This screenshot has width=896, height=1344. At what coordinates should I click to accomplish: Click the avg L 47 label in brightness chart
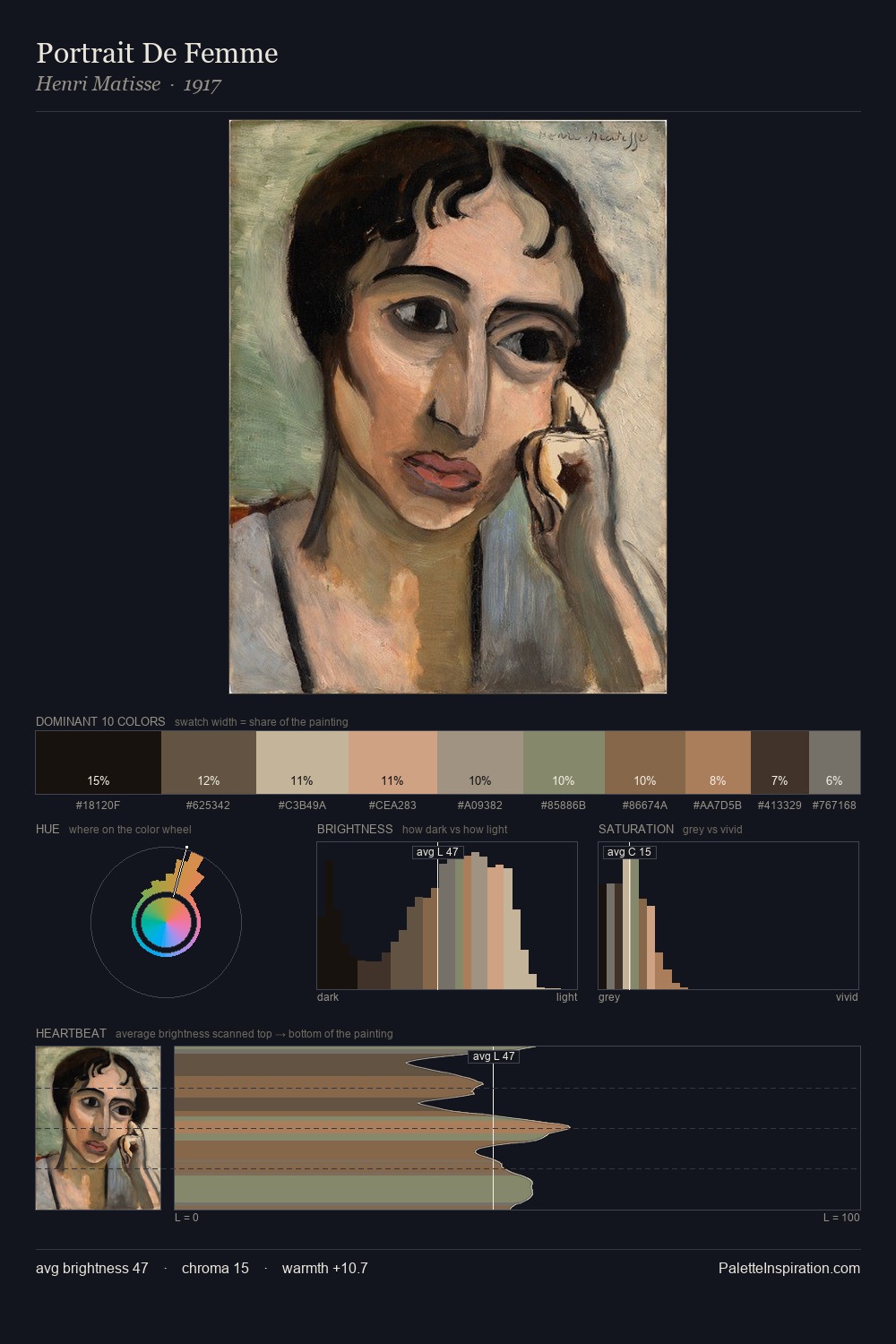click(437, 852)
